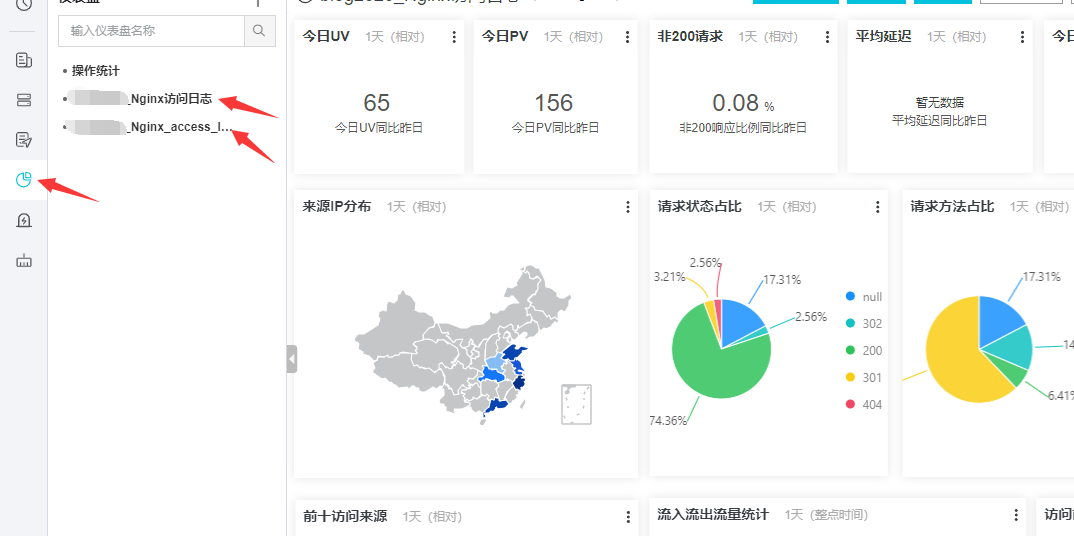Click the 今日PV value 156

pos(553,103)
